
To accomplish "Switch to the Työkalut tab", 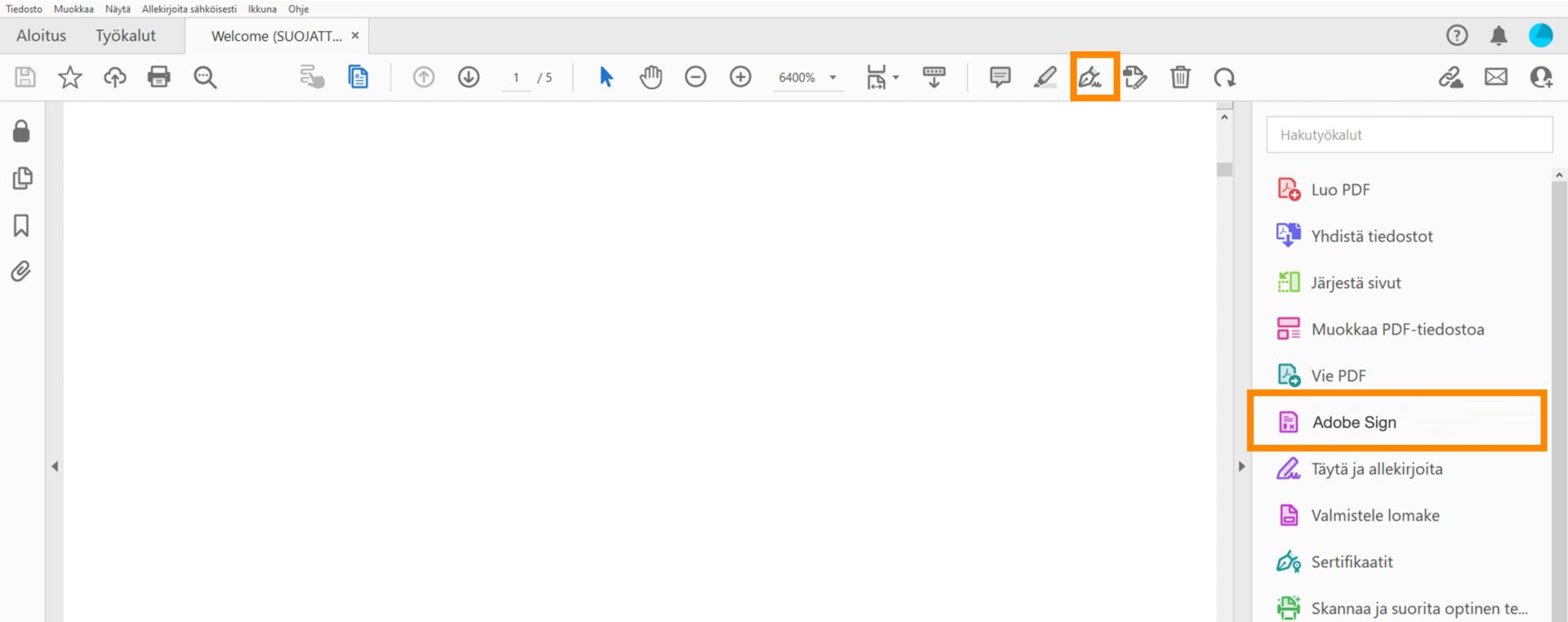I will [125, 36].
